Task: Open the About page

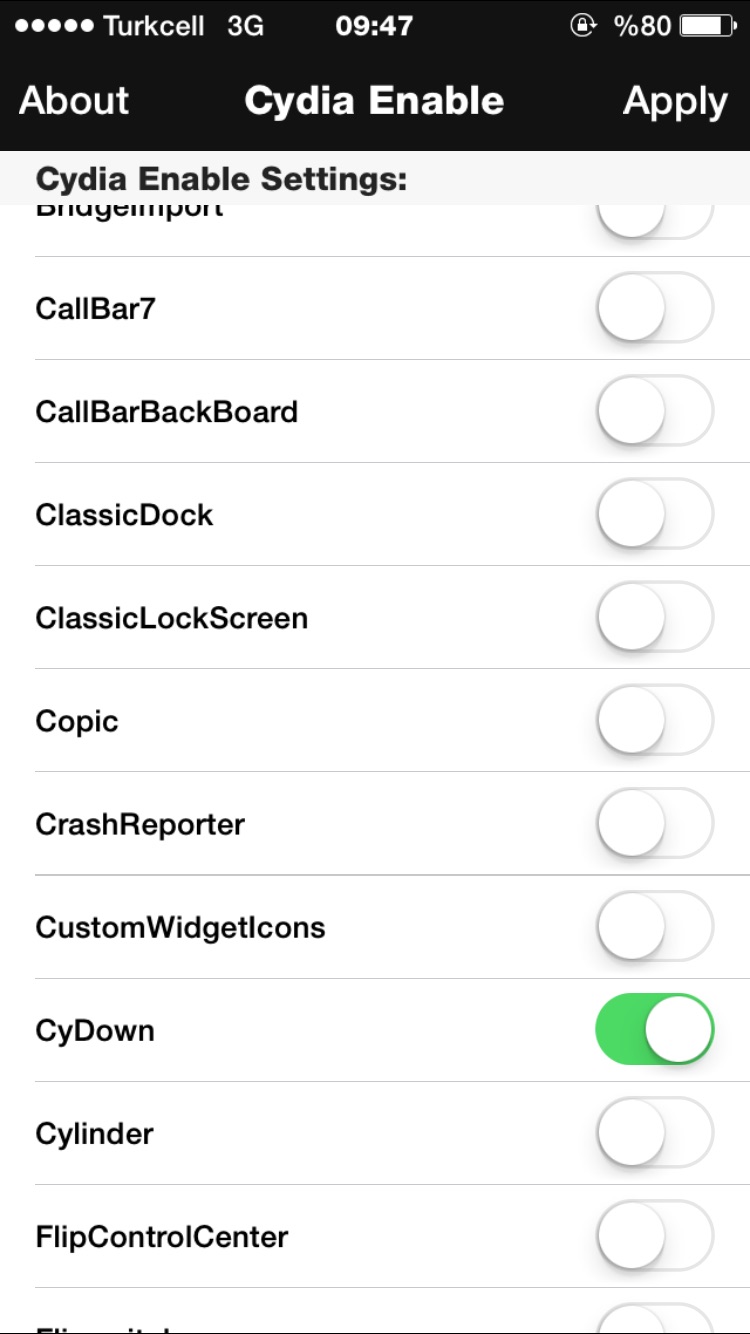Action: pos(74,101)
